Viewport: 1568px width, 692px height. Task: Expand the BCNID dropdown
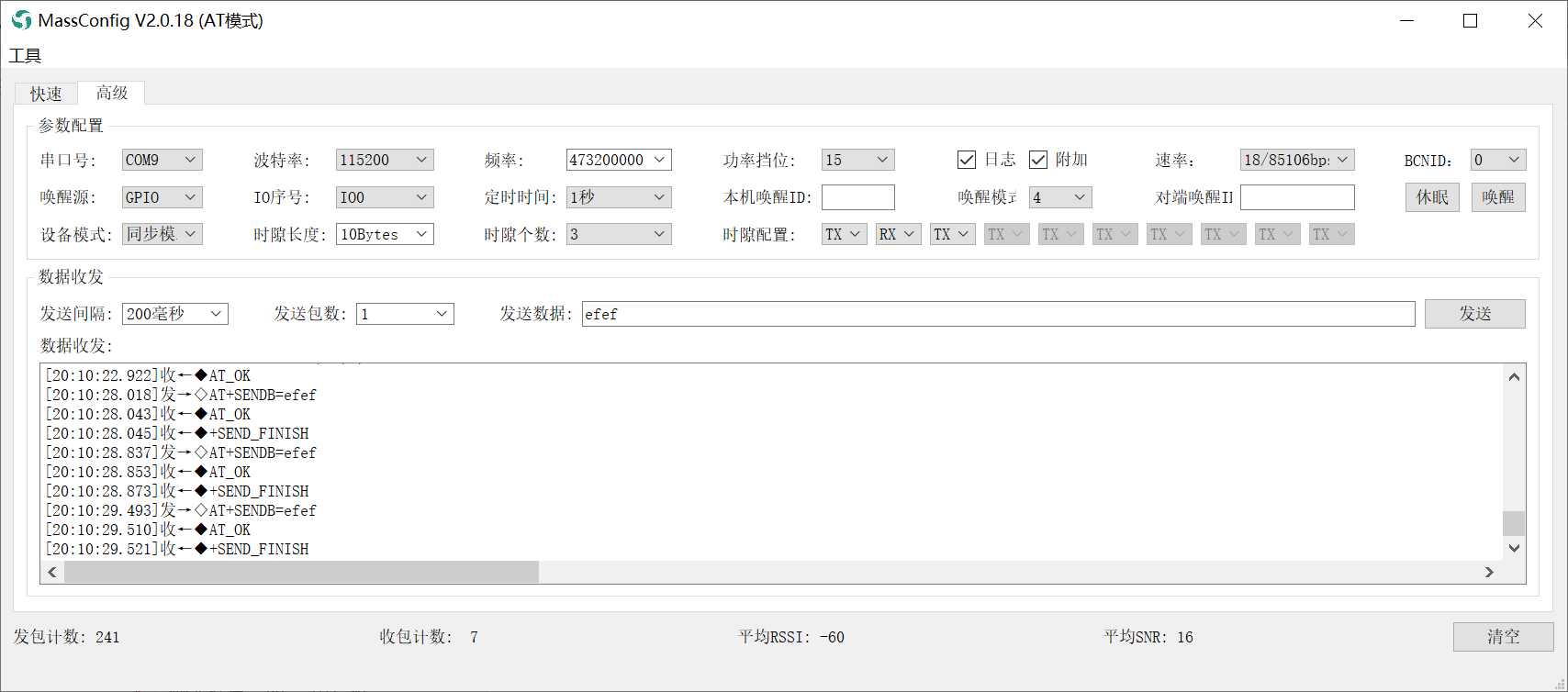pos(1498,160)
